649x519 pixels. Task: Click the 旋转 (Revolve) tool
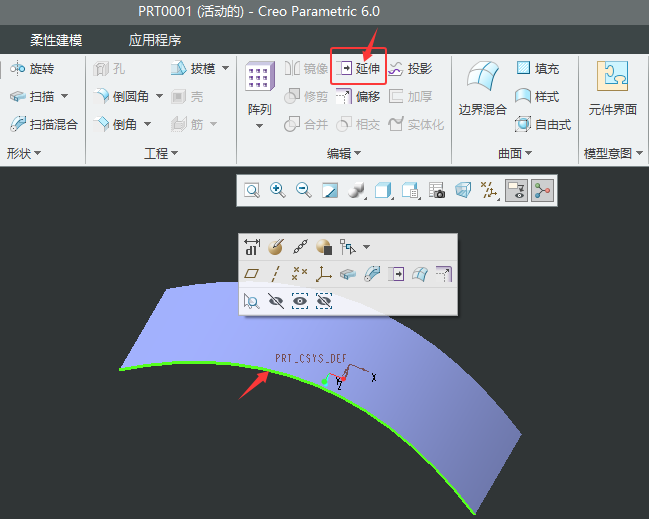[x=32, y=68]
